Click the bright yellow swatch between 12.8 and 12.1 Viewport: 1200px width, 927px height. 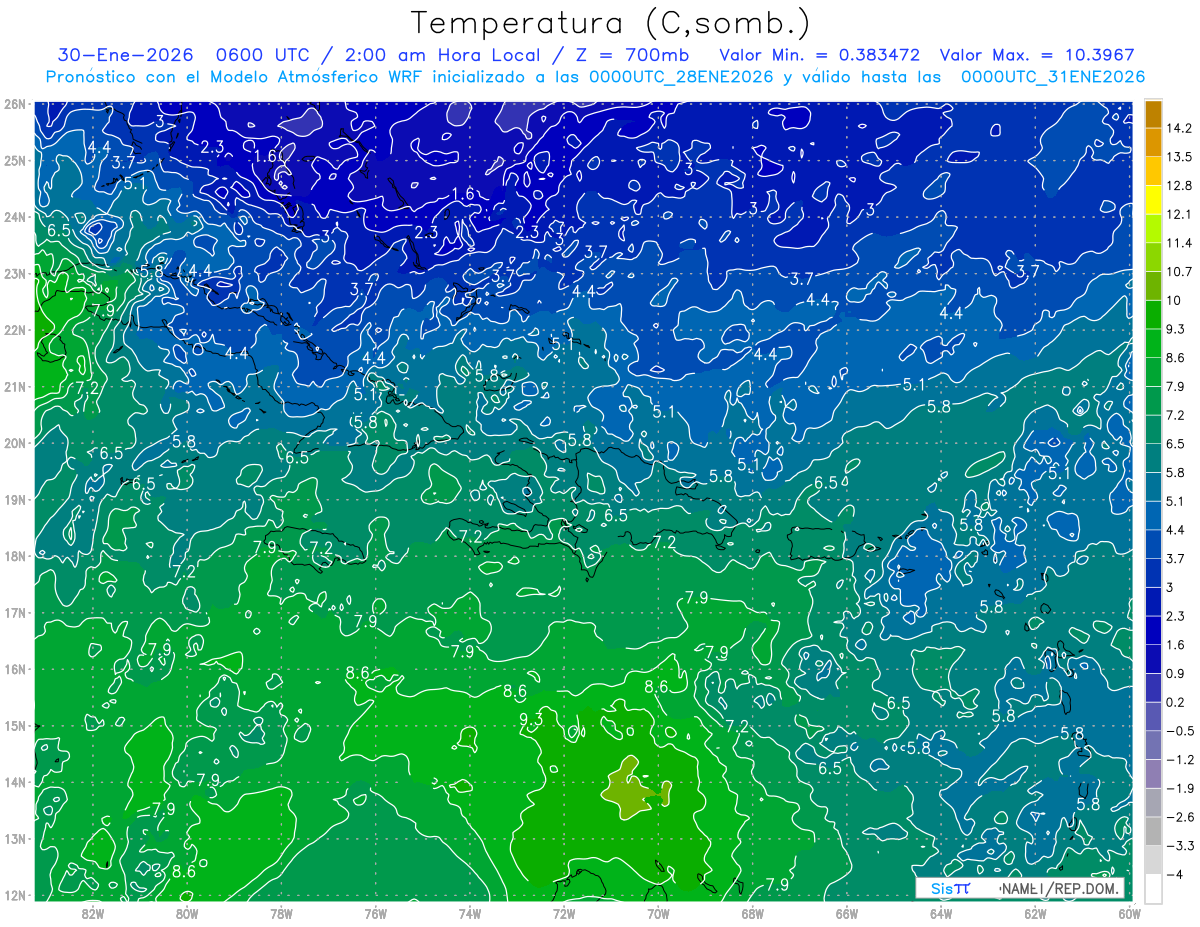(x=1153, y=200)
